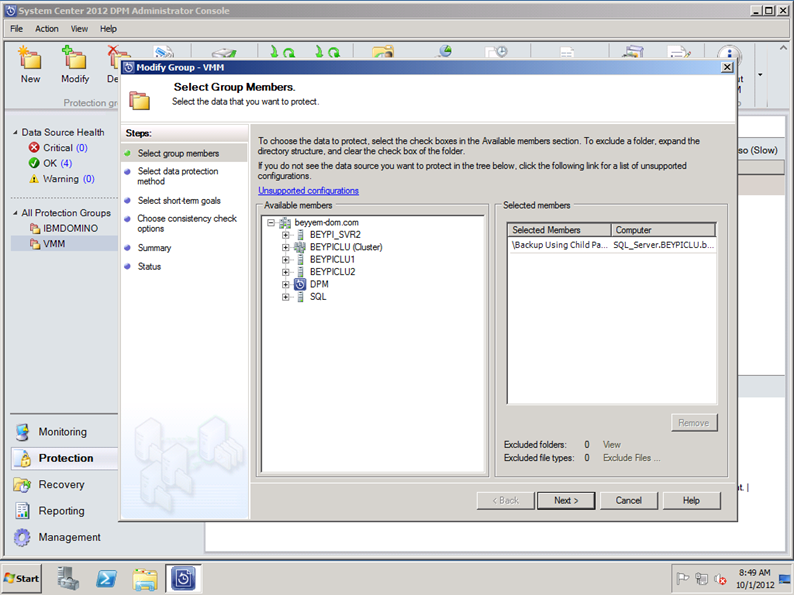Click the Status step

pos(149,266)
